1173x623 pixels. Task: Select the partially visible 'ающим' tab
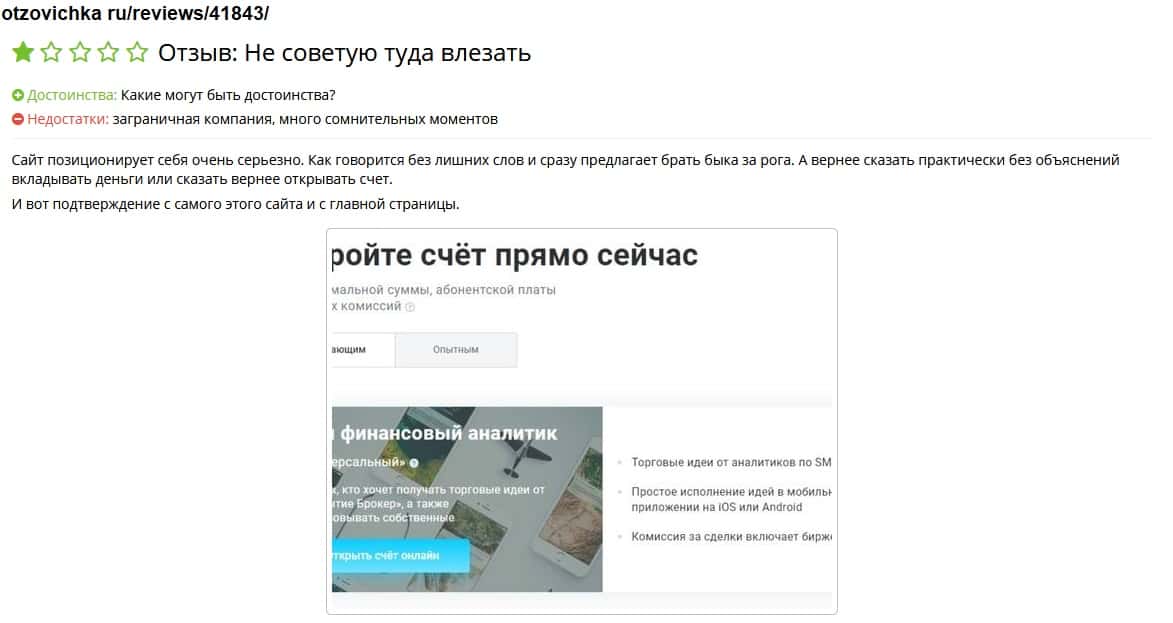[x=363, y=349]
